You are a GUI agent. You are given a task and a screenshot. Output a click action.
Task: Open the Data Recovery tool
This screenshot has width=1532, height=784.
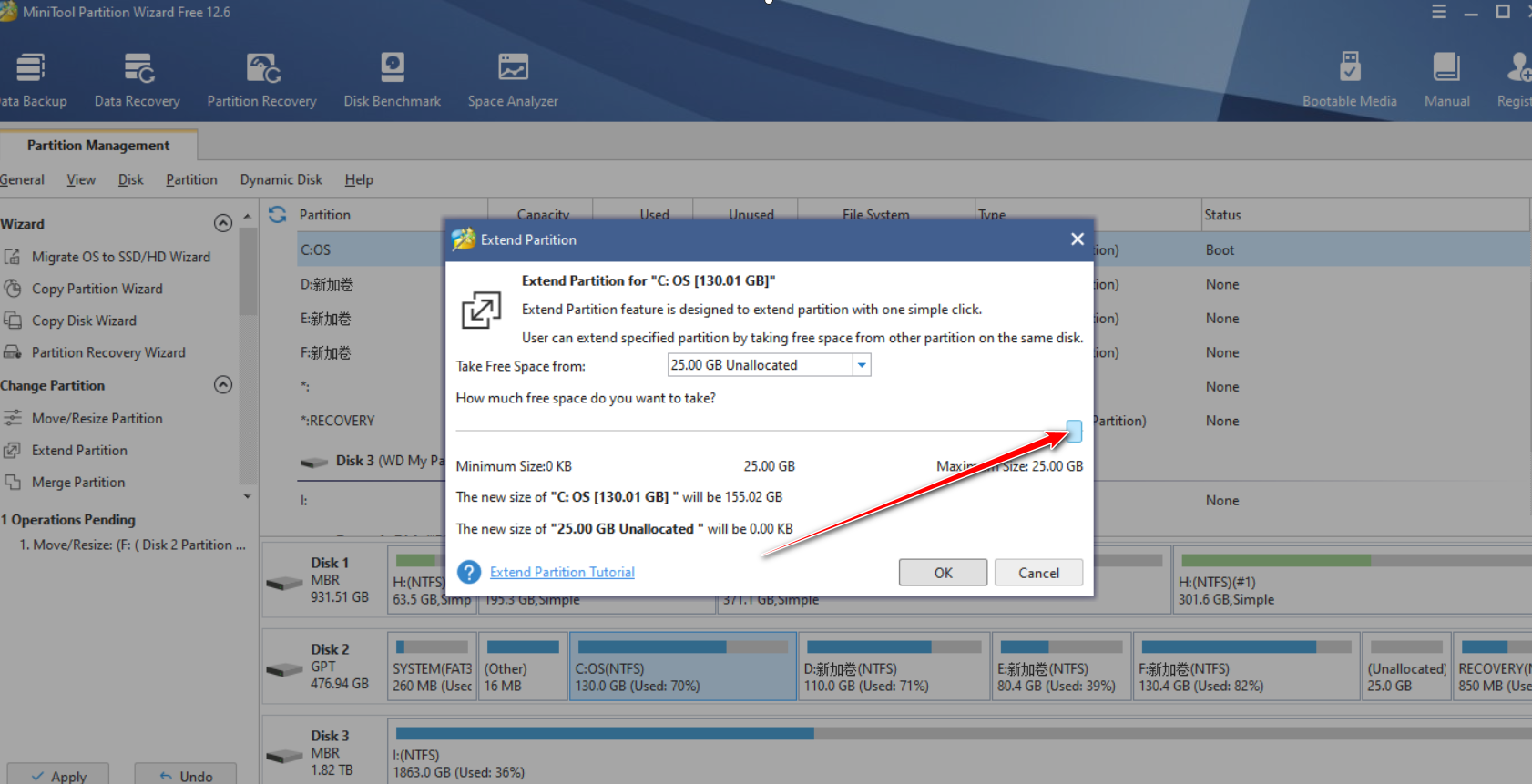point(138,80)
